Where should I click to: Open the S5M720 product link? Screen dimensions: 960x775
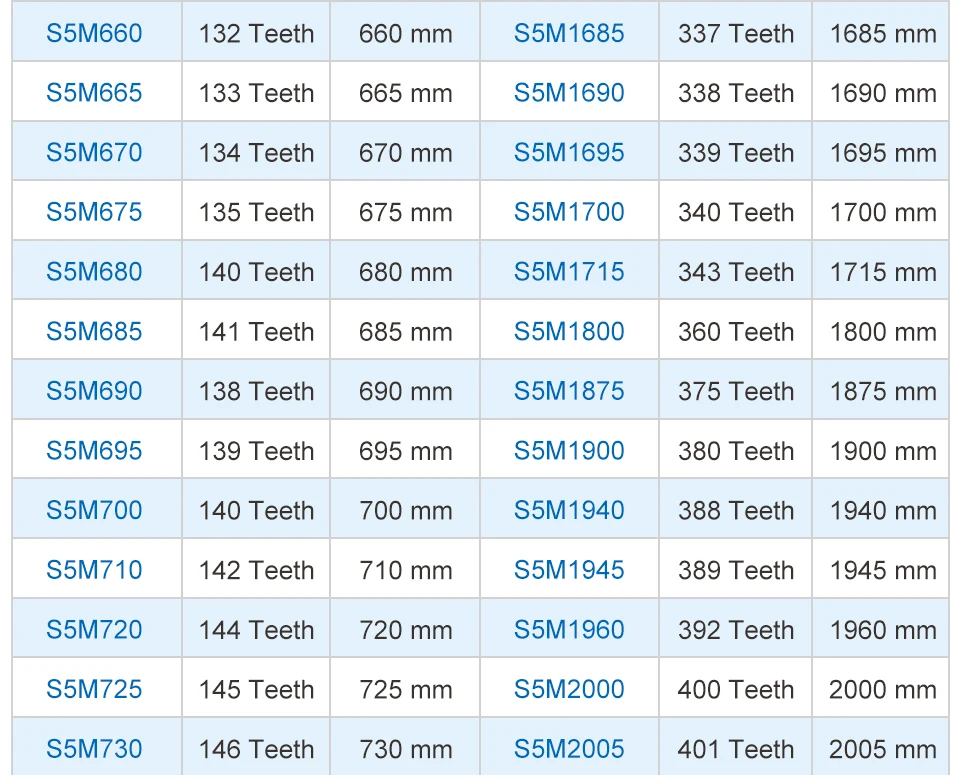click(94, 629)
